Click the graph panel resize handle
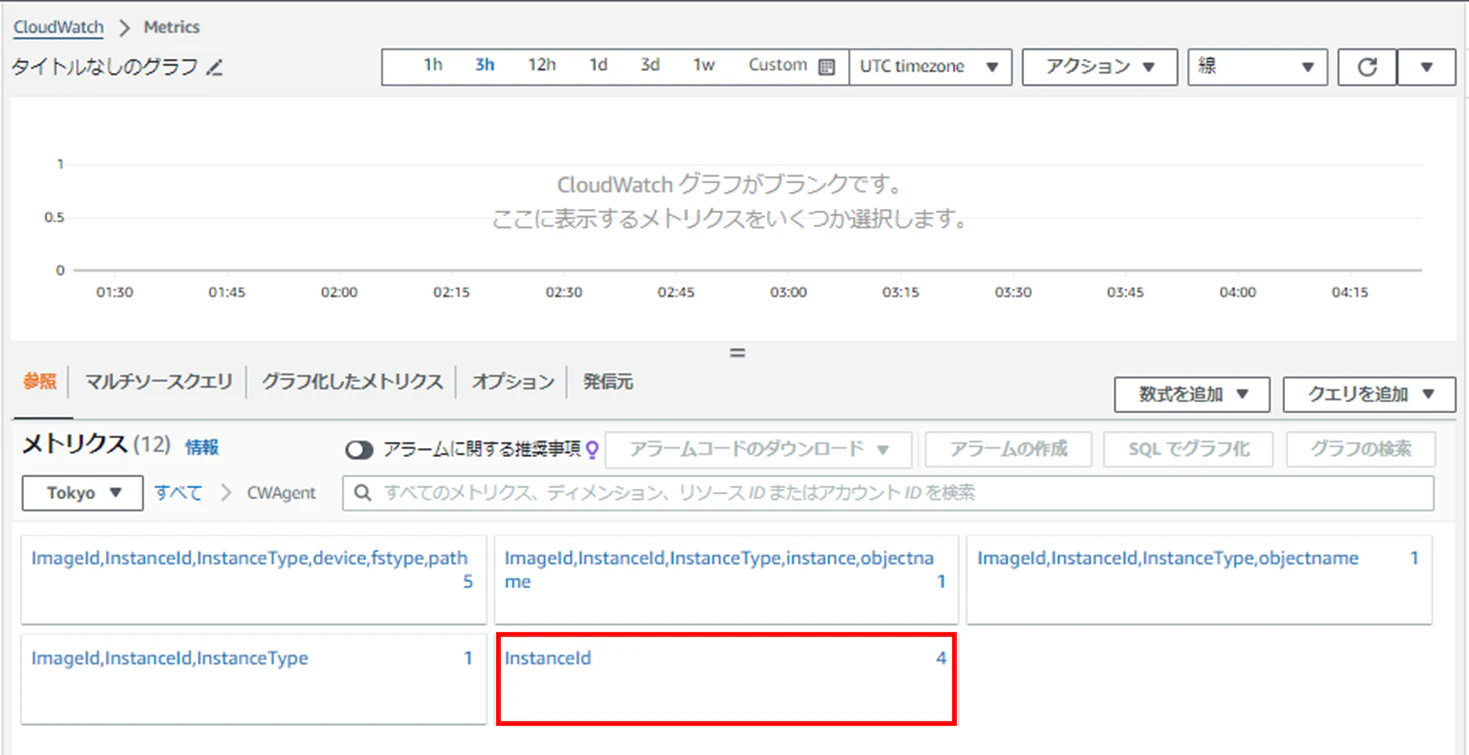 click(737, 353)
